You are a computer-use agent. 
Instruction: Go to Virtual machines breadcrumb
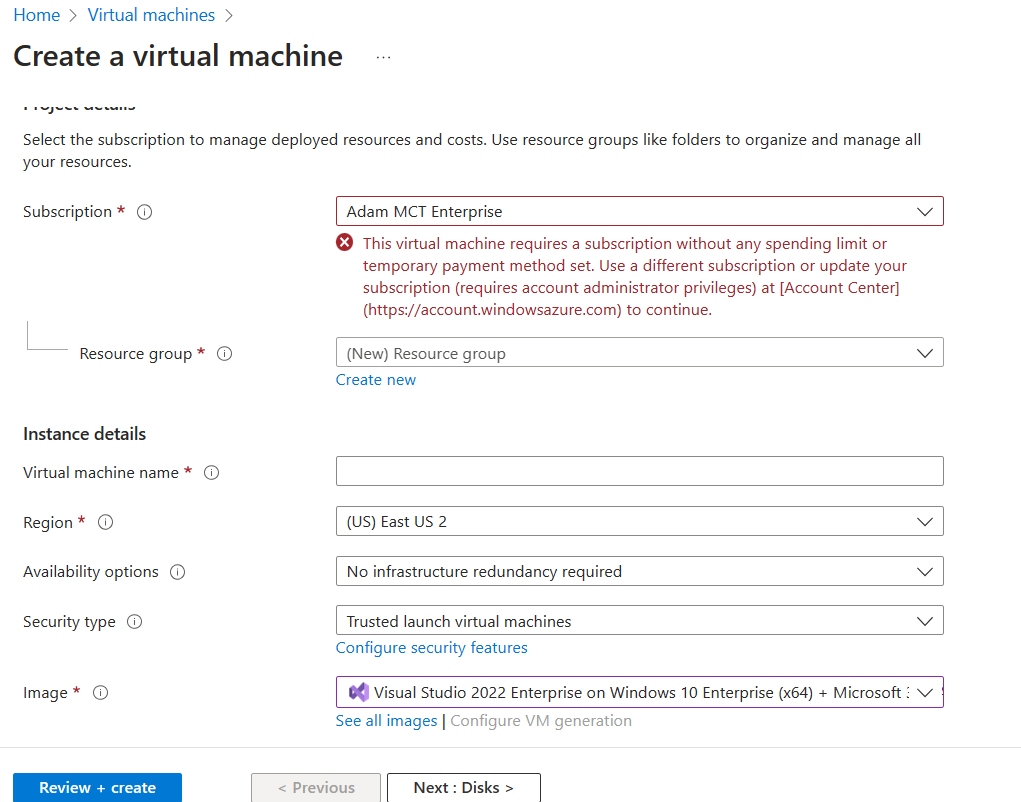pyautogui.click(x=151, y=15)
